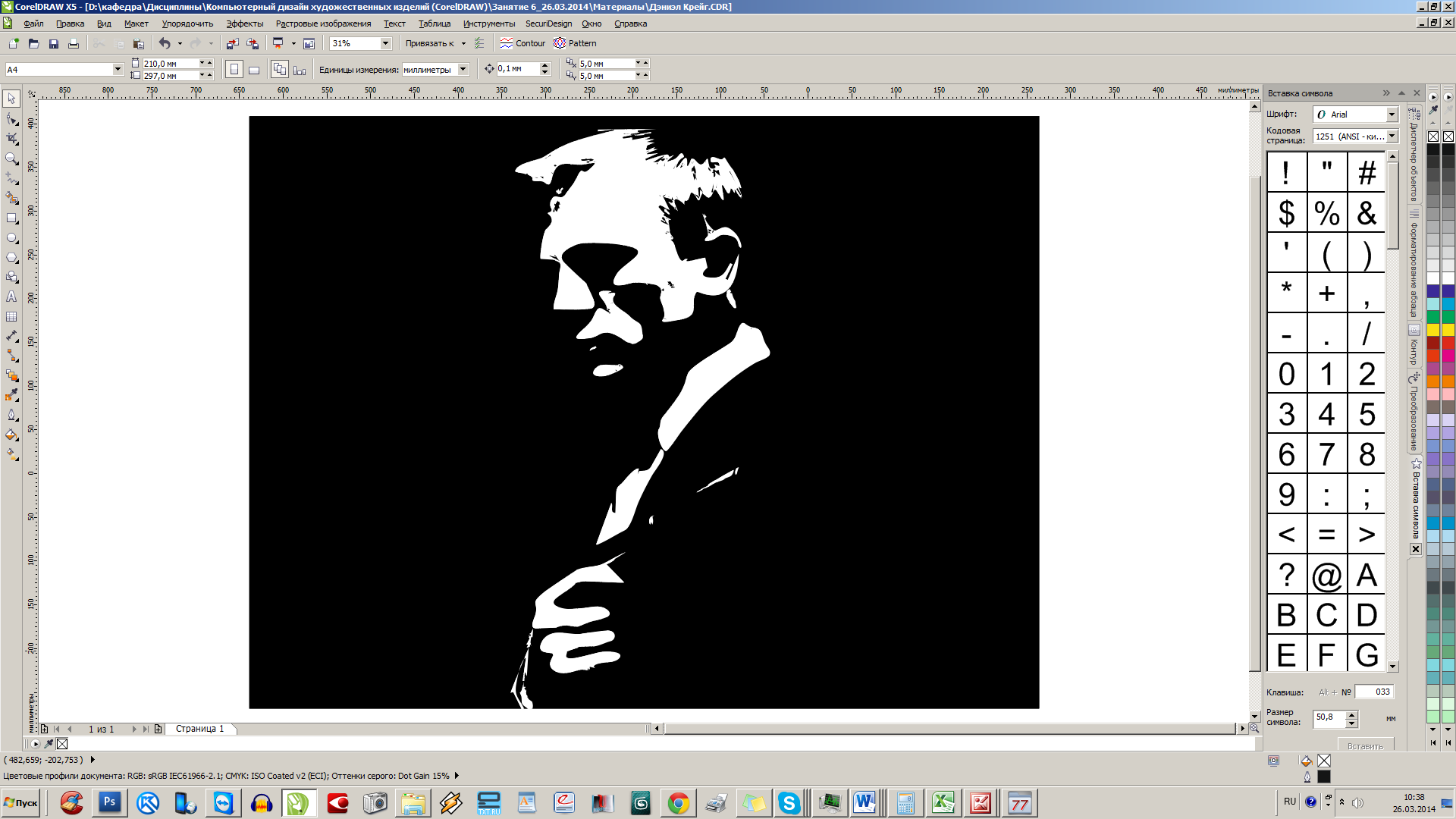
Task: Select the Rectangle tool
Action: coord(11,218)
